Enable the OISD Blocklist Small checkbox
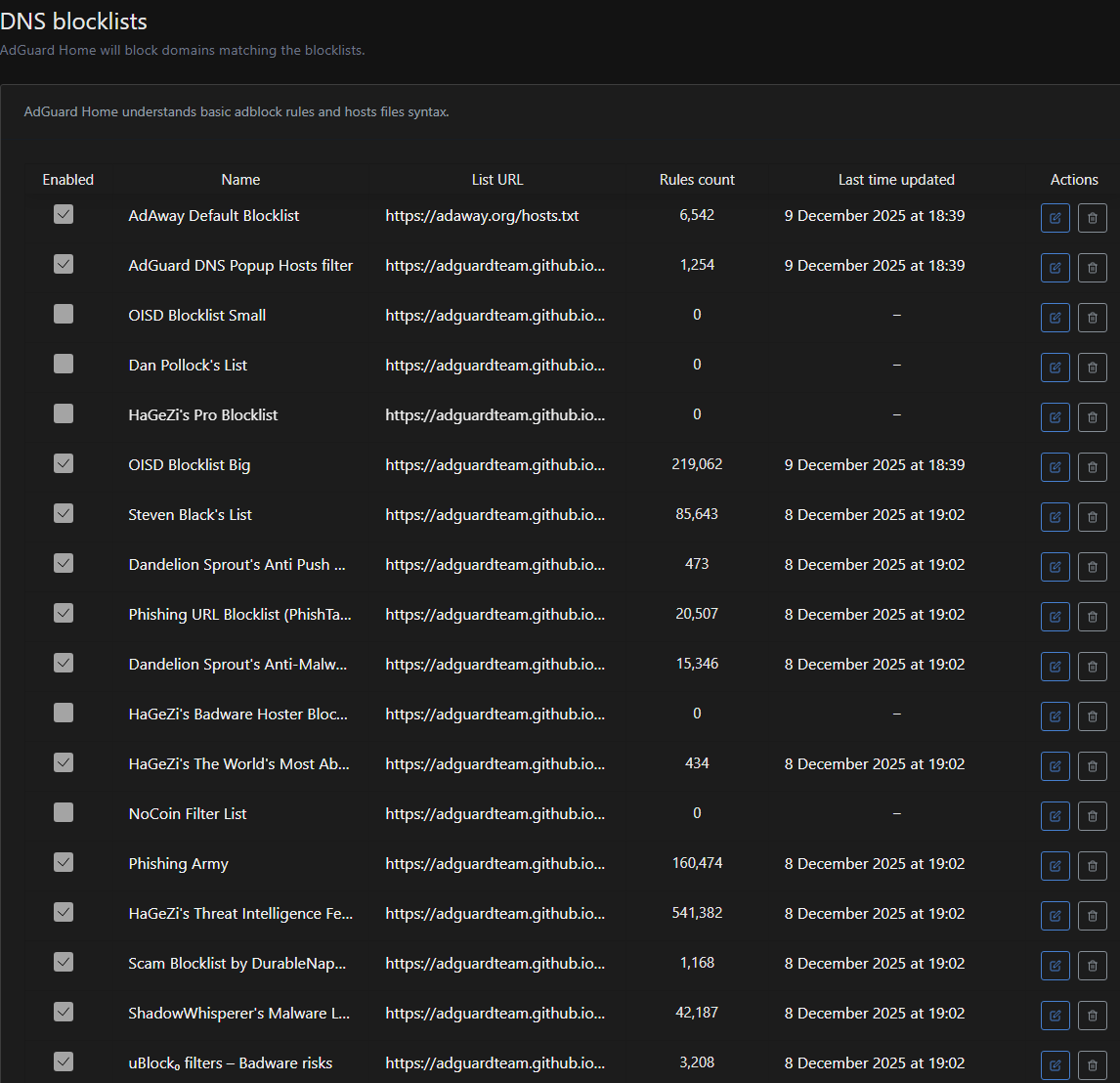The width and height of the screenshot is (1120, 1083). coord(64,314)
